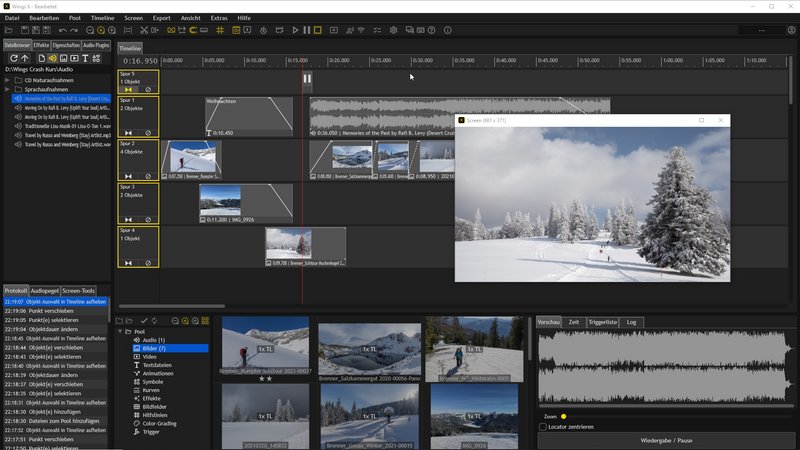Switch to the Audiopegel tab
Viewport: 800px width, 450px height.
[x=44, y=291]
